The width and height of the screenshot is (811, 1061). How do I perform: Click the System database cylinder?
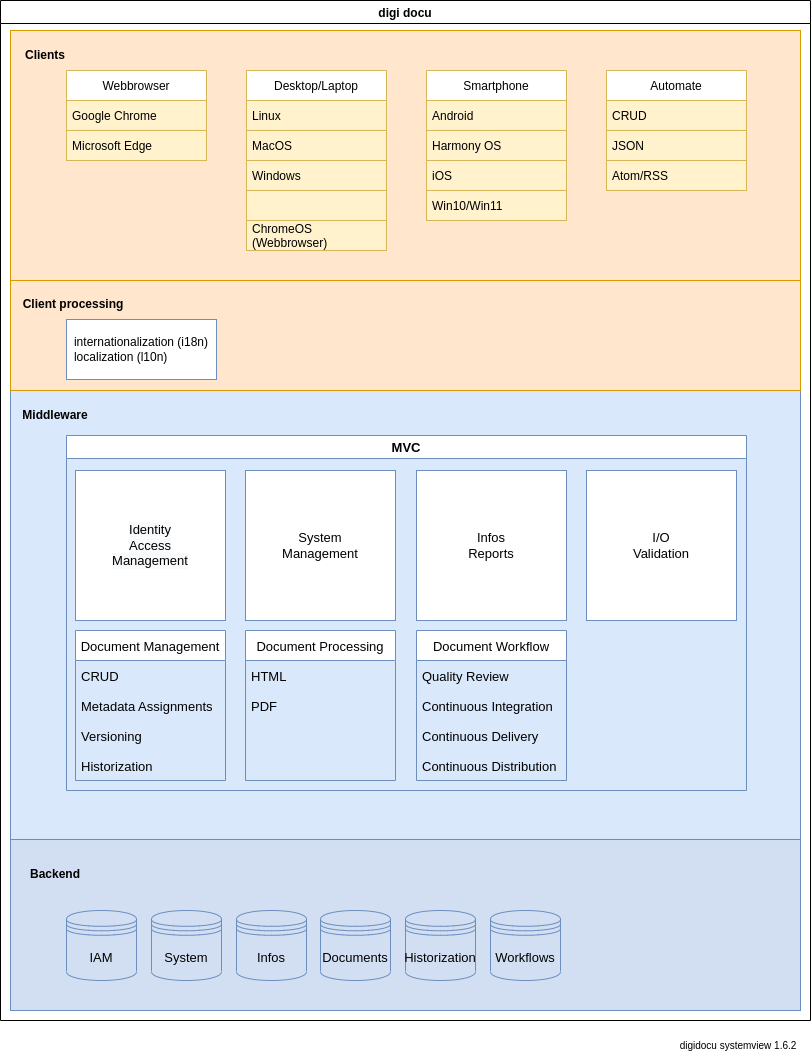point(186,945)
